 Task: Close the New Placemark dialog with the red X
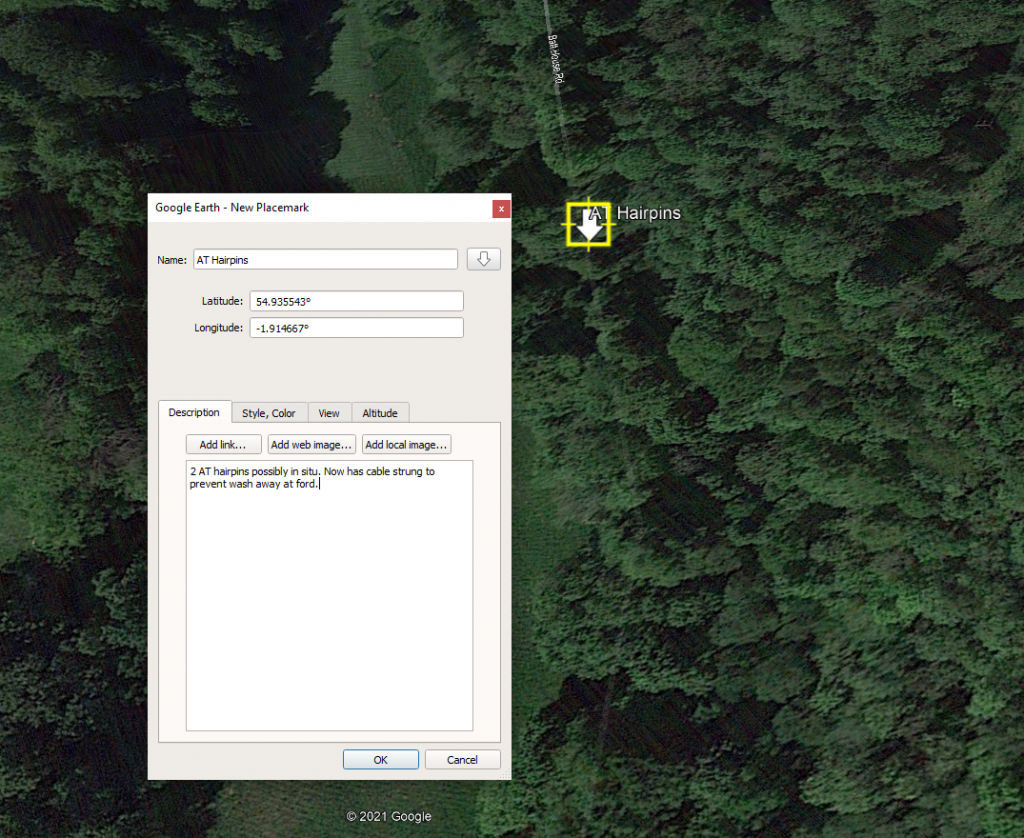point(501,208)
